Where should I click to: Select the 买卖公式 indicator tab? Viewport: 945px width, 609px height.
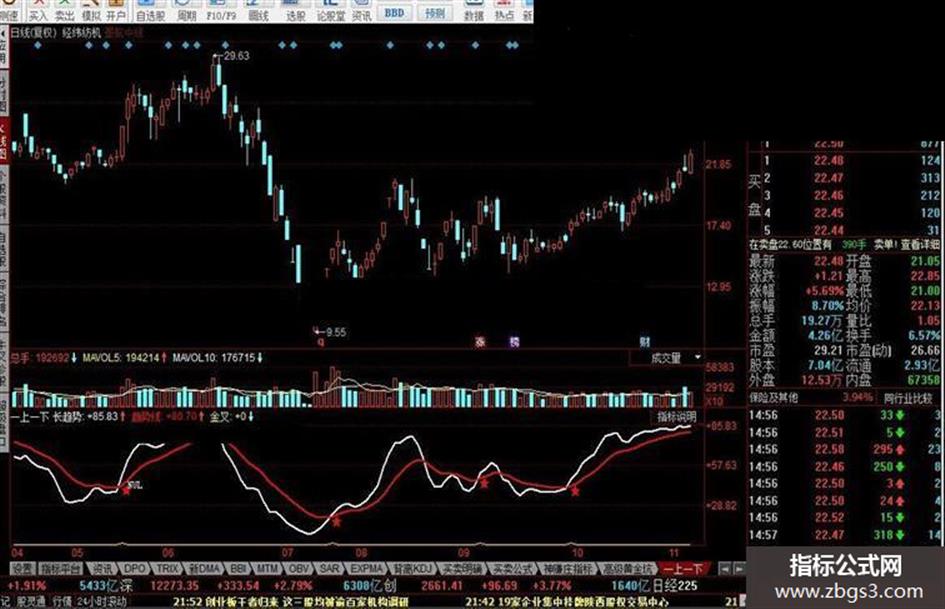[512, 569]
